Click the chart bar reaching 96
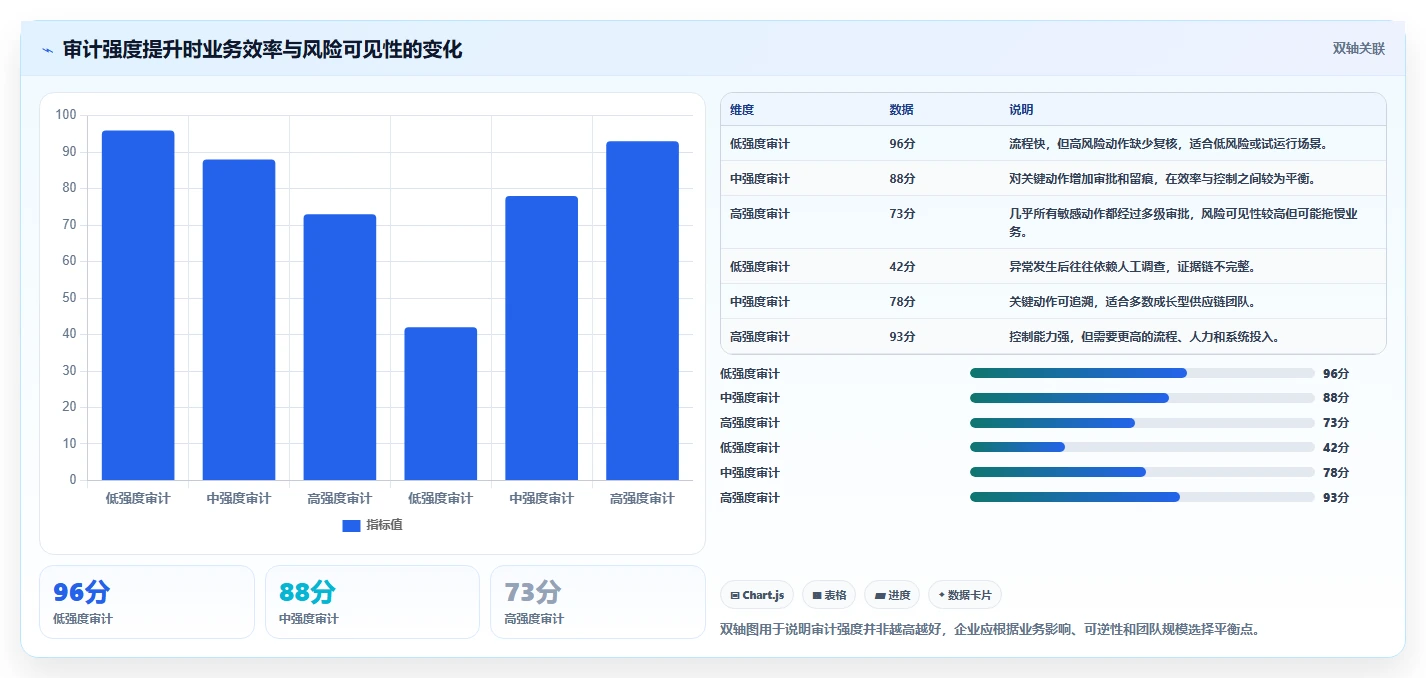This screenshot has width=1426, height=678. click(138, 305)
